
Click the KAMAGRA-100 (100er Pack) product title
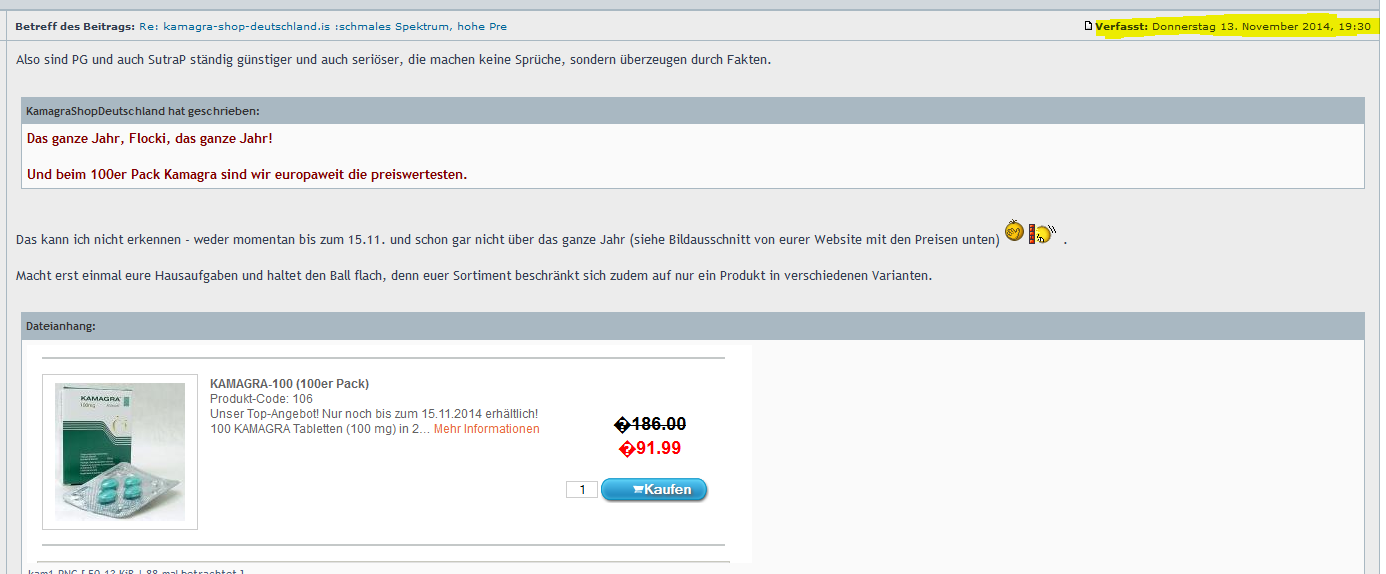coord(289,384)
